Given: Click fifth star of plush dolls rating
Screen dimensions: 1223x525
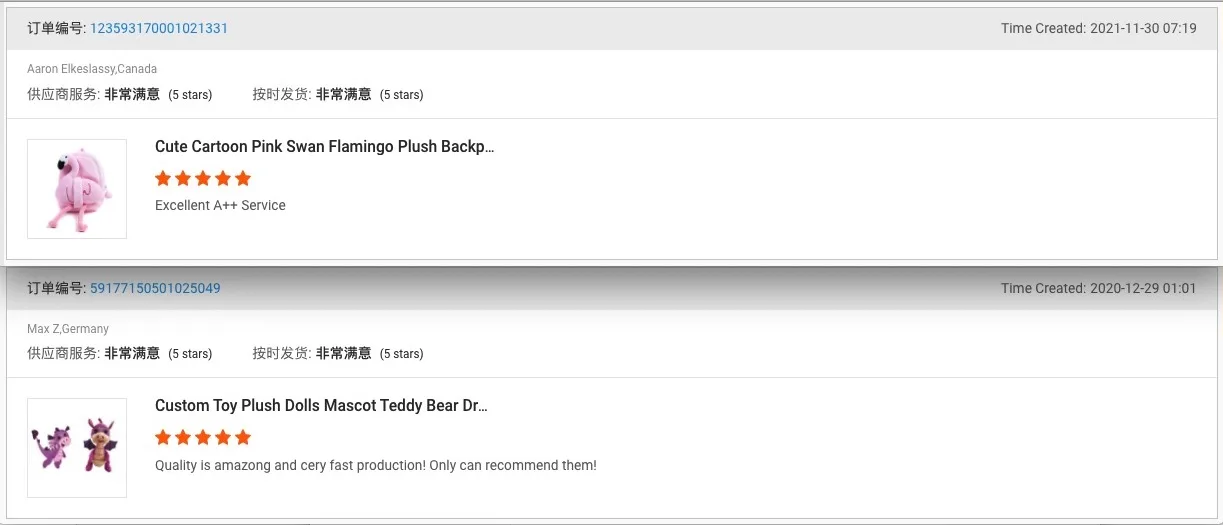Looking at the screenshot, I should tap(243, 438).
